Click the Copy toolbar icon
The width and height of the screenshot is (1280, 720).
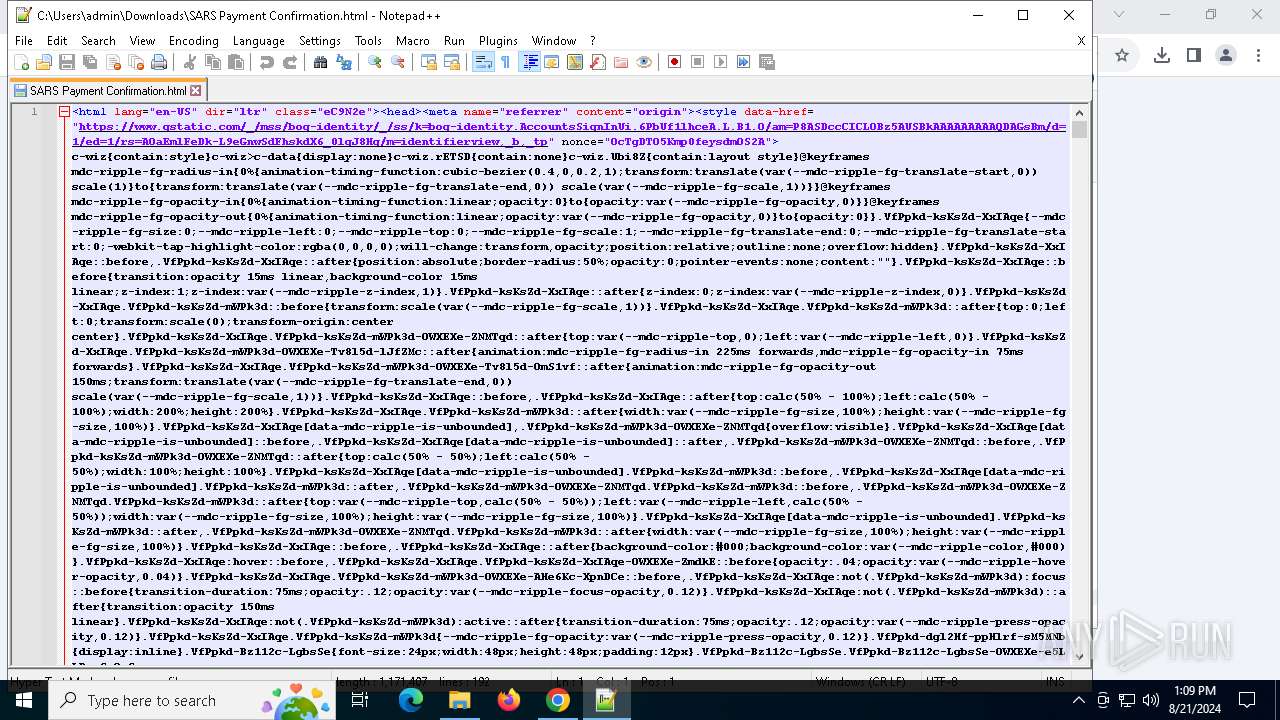pos(212,62)
